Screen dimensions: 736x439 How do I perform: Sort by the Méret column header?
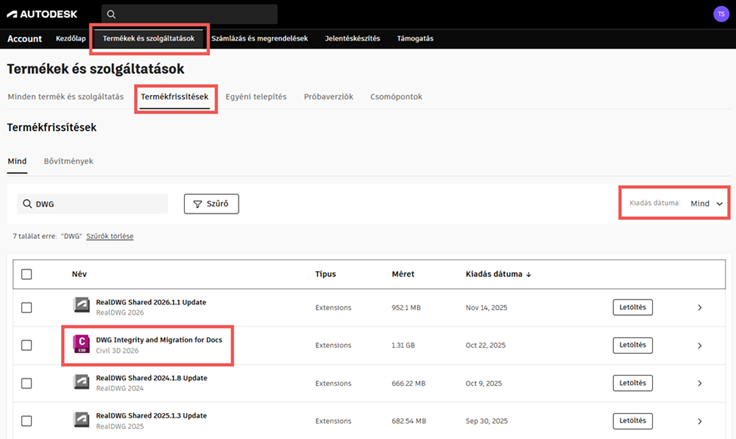(403, 274)
